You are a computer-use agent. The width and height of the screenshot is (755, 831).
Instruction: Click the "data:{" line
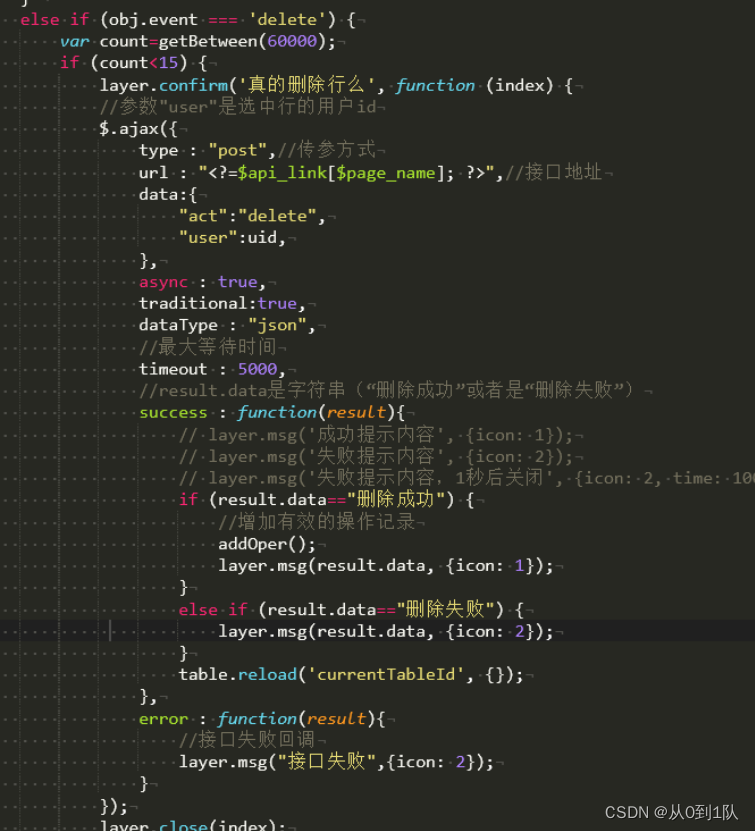168,195
